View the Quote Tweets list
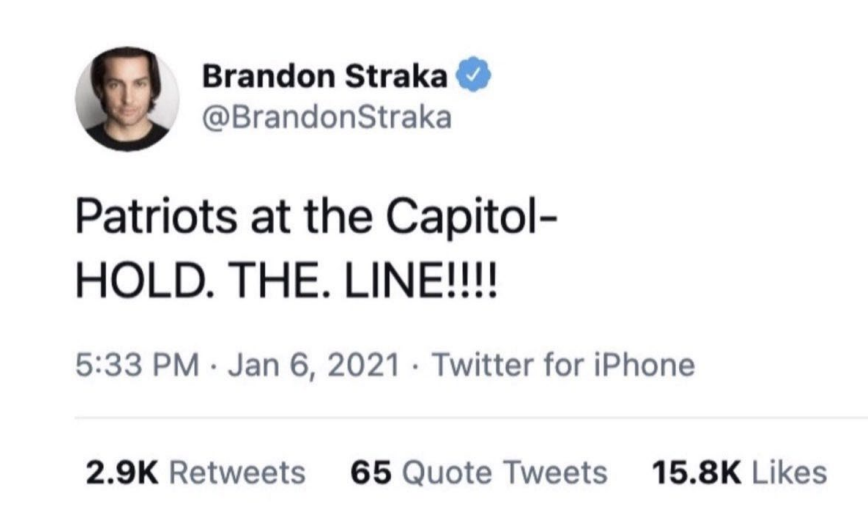This screenshot has width=868, height=516. (502, 471)
